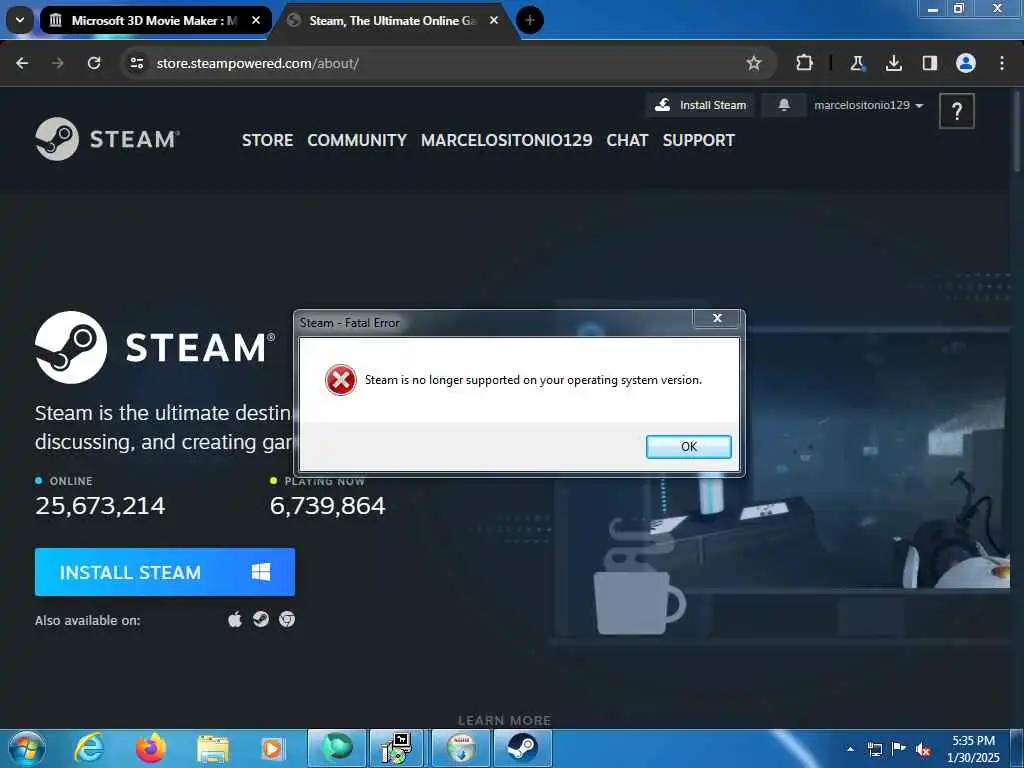Toggle the browser side panel
This screenshot has height=768, width=1024.
tap(929, 63)
